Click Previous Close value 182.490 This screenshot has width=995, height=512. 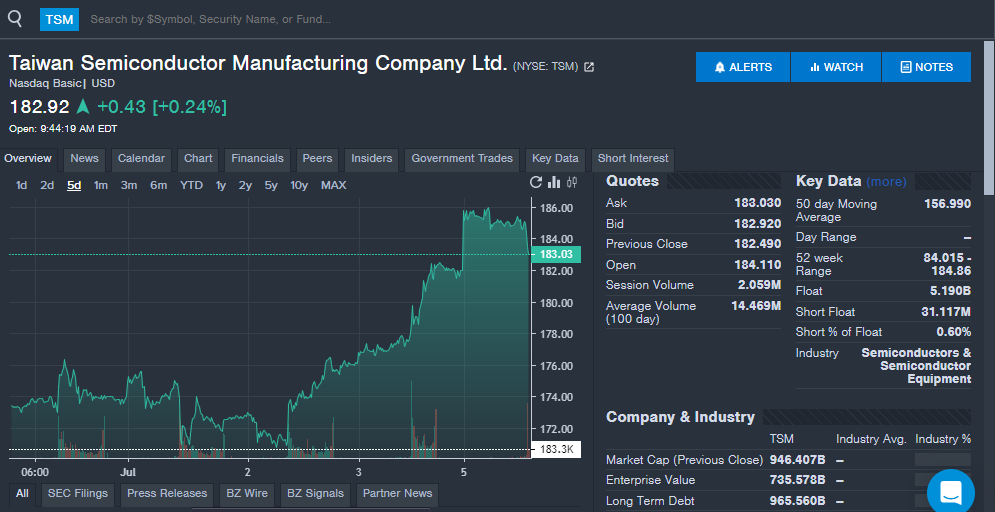coord(757,244)
